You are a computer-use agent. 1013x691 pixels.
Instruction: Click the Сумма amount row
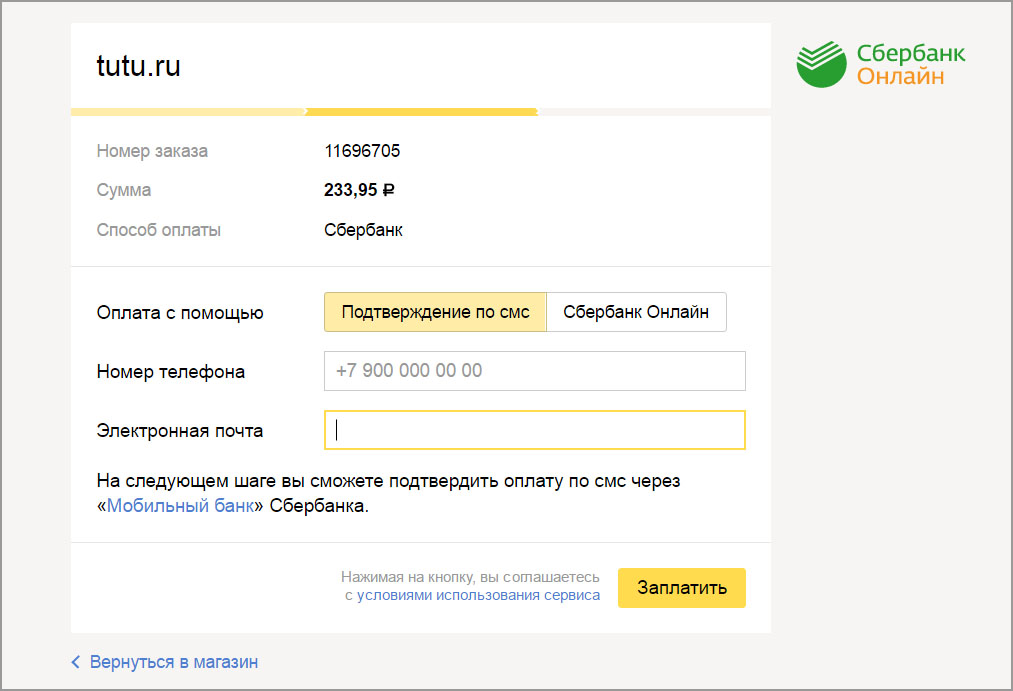[123, 189]
